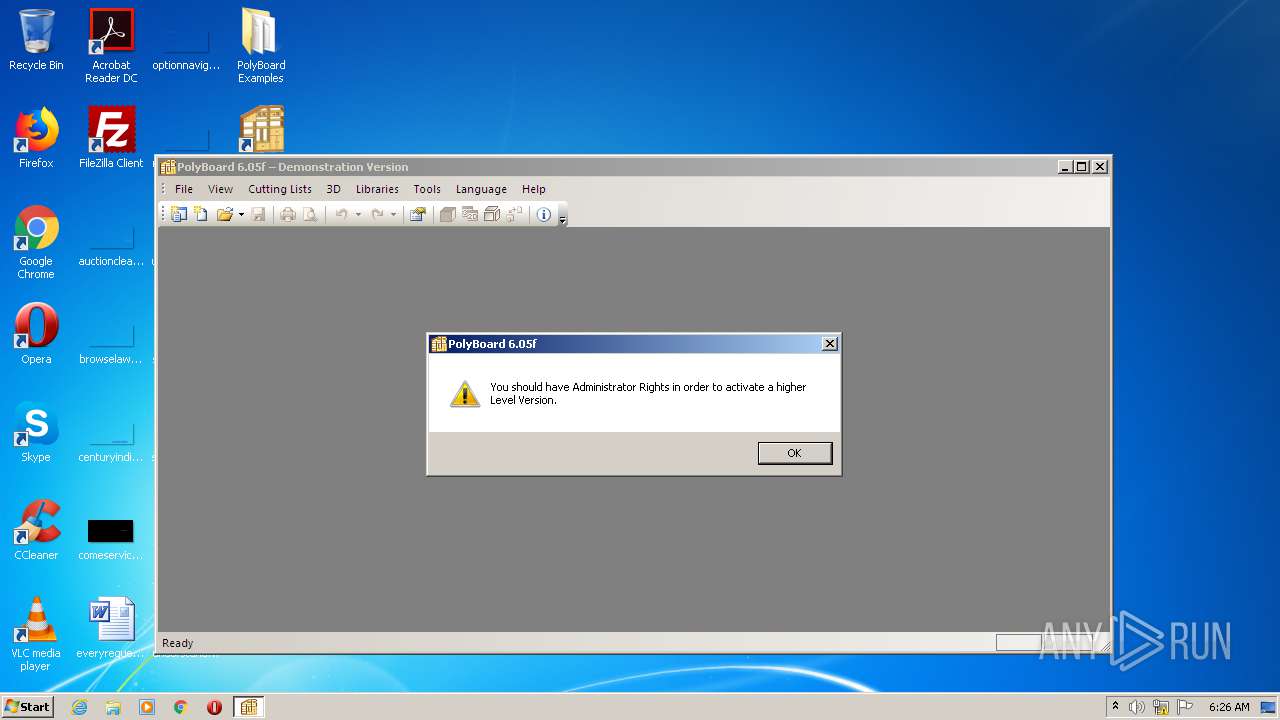Click the volume speaker tray icon
Viewport: 1280px width, 720px height.
pos(1137,707)
